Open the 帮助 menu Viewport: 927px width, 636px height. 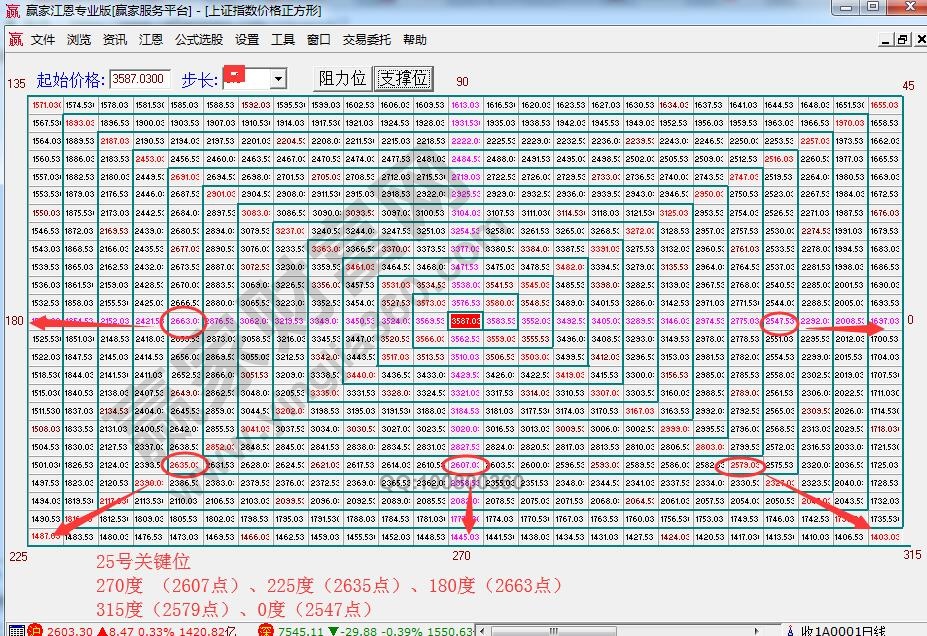(x=415, y=40)
